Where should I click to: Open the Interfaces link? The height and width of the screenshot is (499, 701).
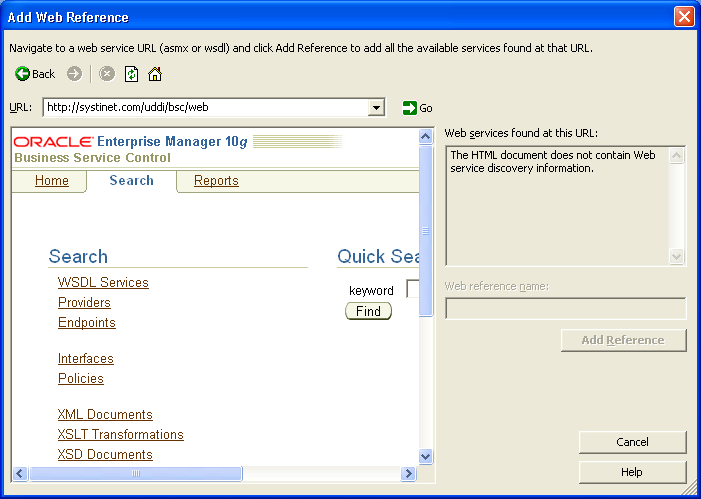click(86, 359)
